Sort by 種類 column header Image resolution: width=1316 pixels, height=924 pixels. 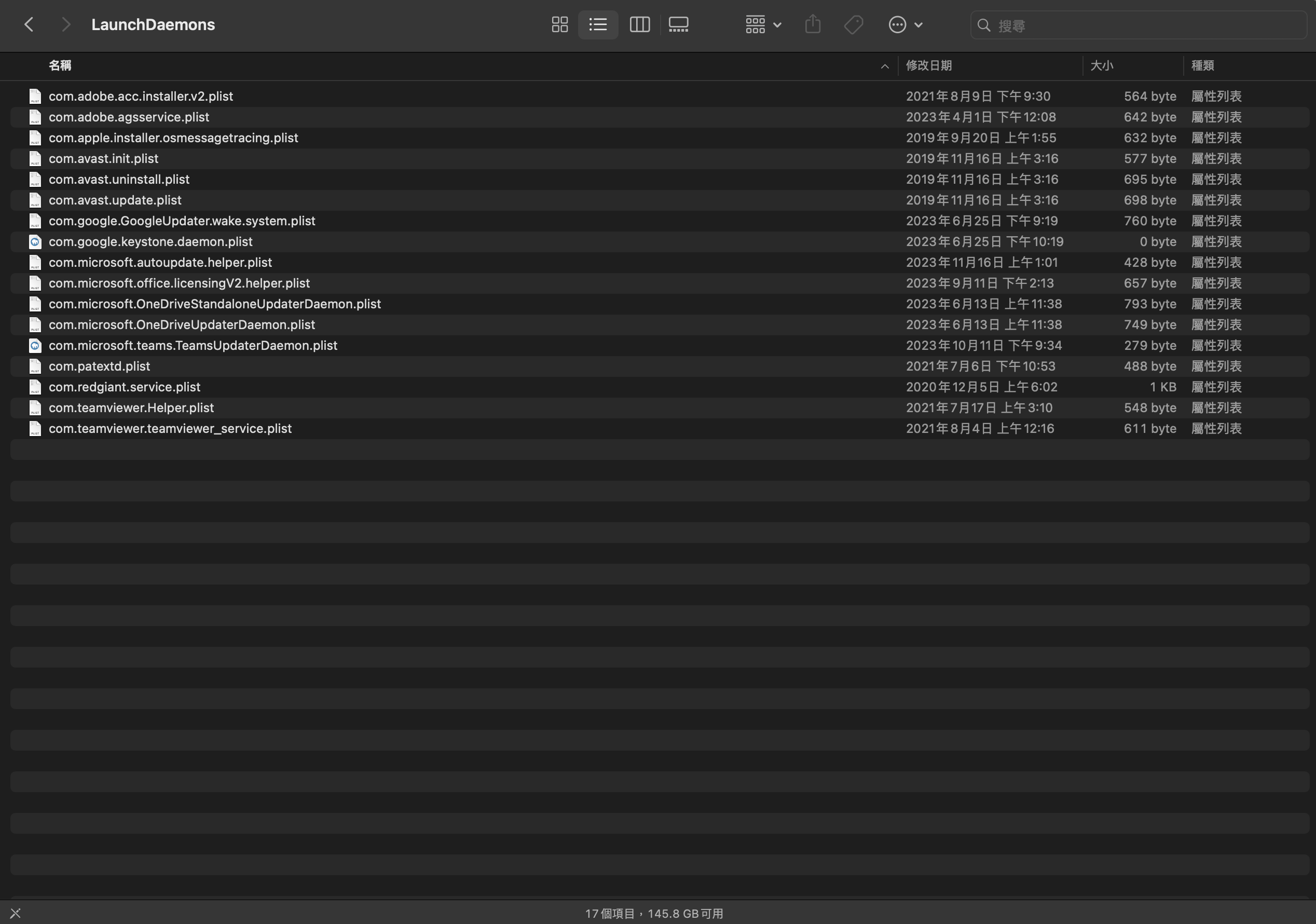point(1202,65)
